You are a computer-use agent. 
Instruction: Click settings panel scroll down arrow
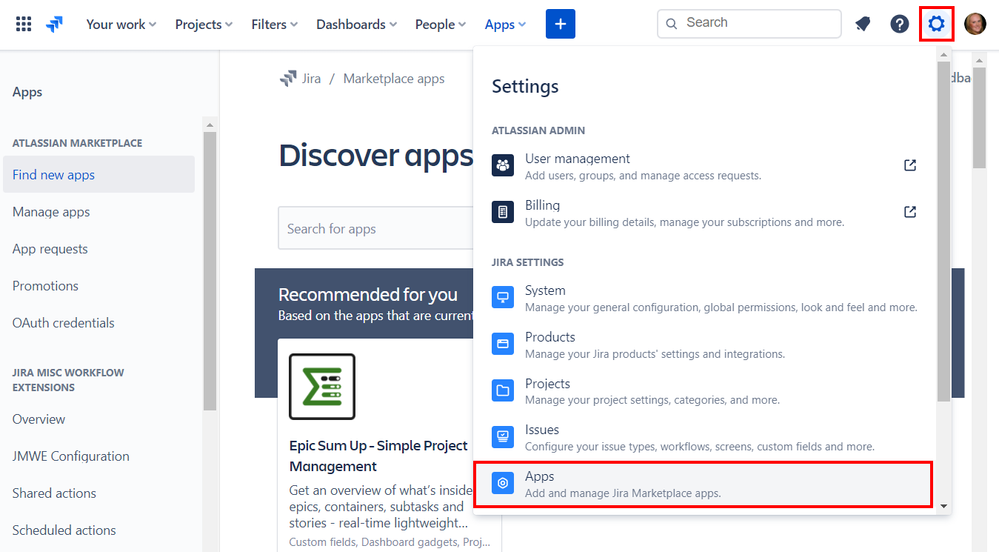point(944,506)
